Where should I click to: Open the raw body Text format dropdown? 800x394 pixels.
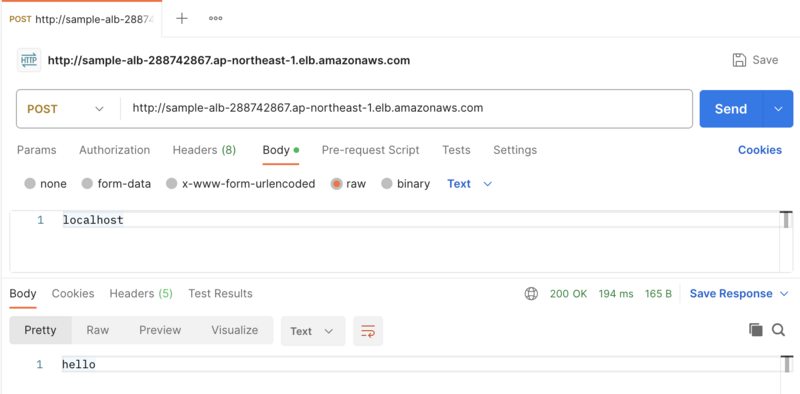469,184
